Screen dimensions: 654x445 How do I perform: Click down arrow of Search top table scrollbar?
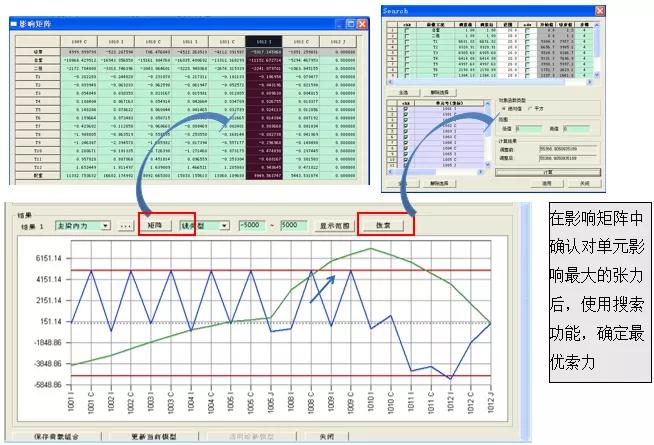click(x=596, y=75)
